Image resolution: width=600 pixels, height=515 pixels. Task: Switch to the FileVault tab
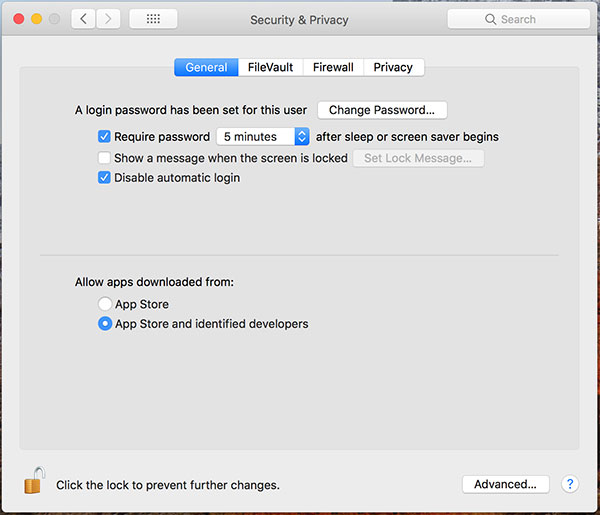270,67
